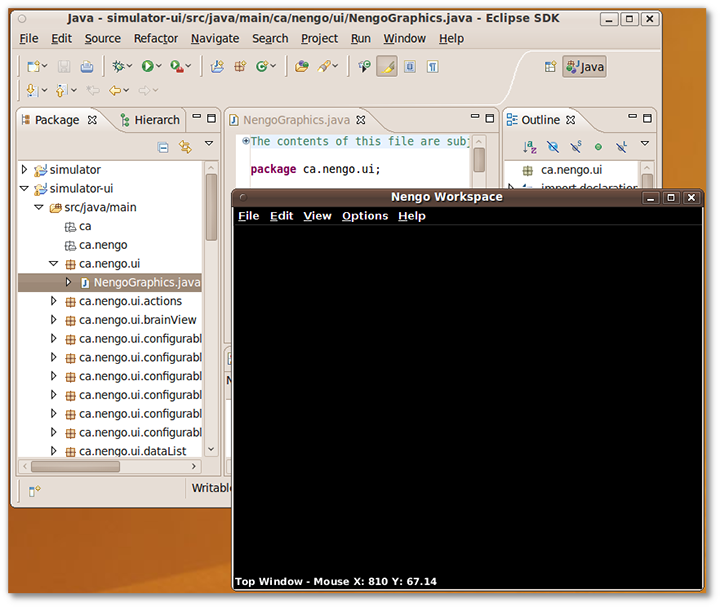Open dropdown next to the Back arrow
Image resolution: width=720 pixels, height=607 pixels.
(x=126, y=90)
